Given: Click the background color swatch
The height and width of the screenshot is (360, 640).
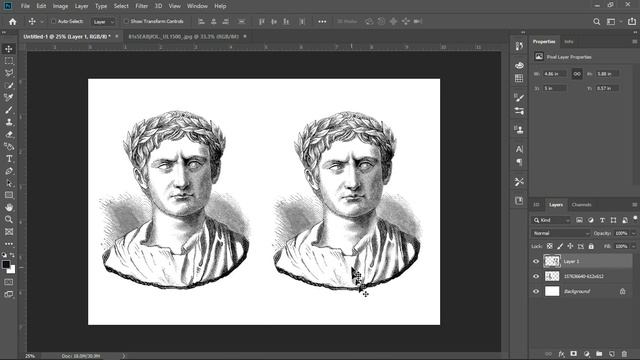Looking at the screenshot, I should [13, 270].
